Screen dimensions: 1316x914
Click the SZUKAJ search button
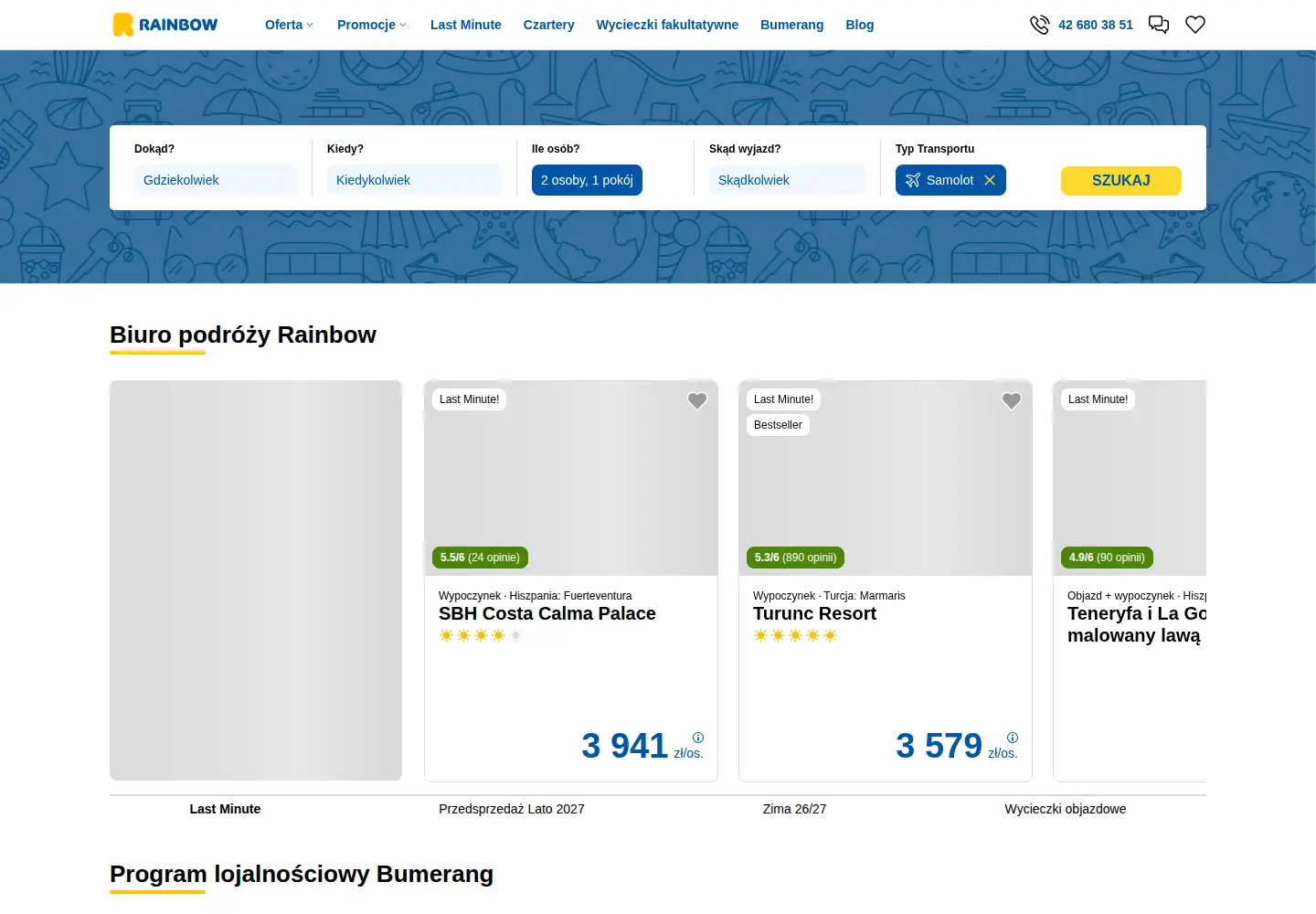click(1121, 180)
